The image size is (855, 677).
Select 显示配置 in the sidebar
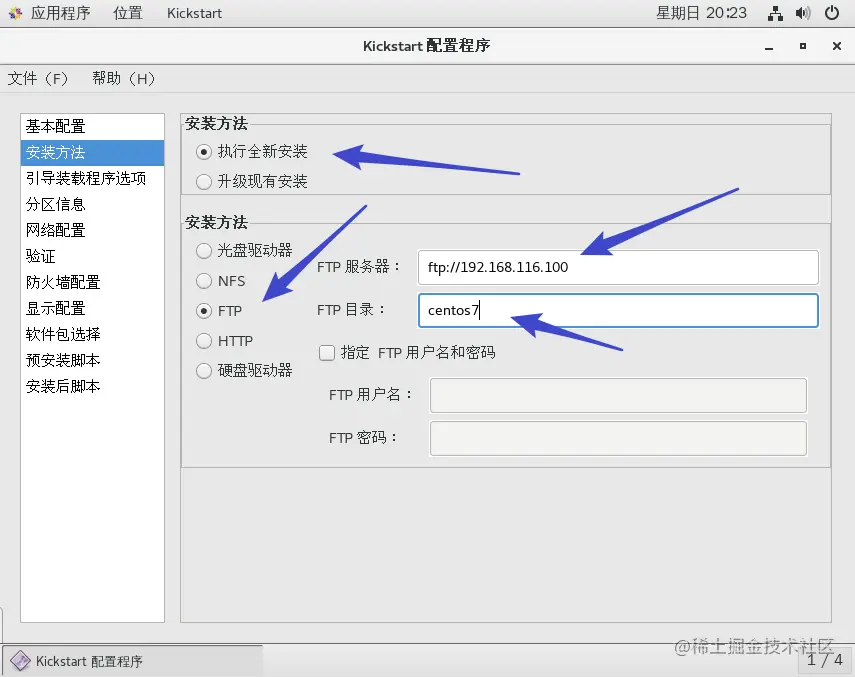pyautogui.click(x=92, y=309)
